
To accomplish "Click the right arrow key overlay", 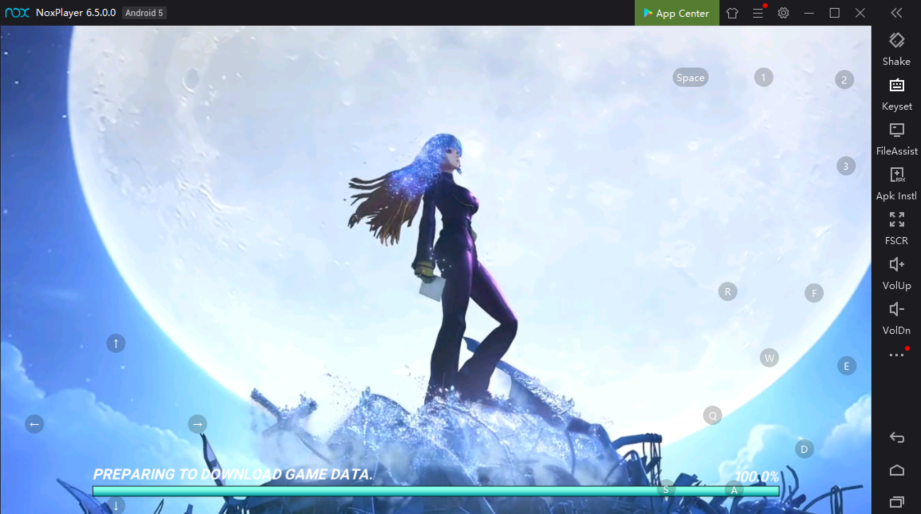I will [197, 424].
